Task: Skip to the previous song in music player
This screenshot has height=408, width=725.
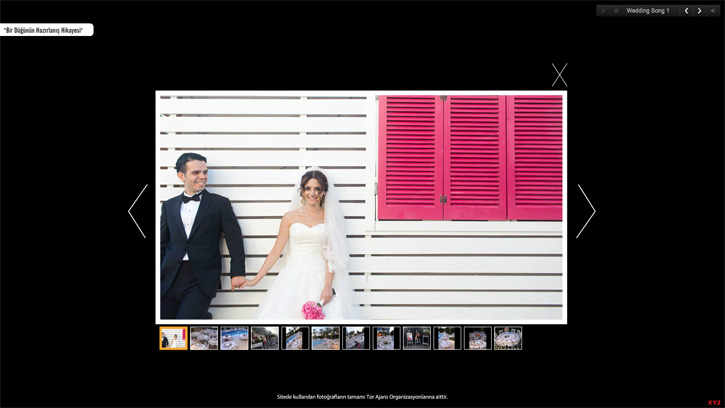Action: (x=687, y=11)
